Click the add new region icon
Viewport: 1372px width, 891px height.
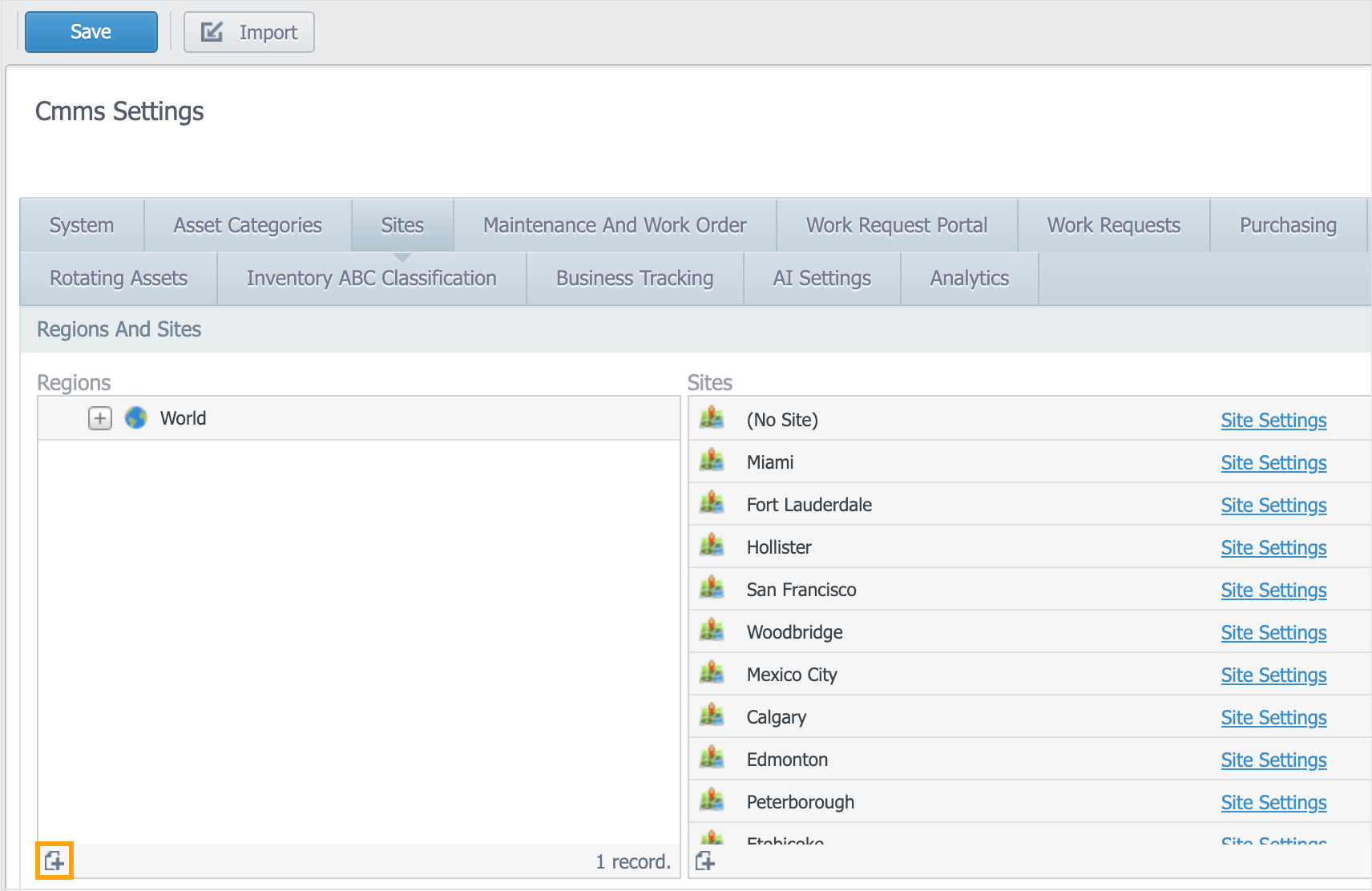click(54, 861)
